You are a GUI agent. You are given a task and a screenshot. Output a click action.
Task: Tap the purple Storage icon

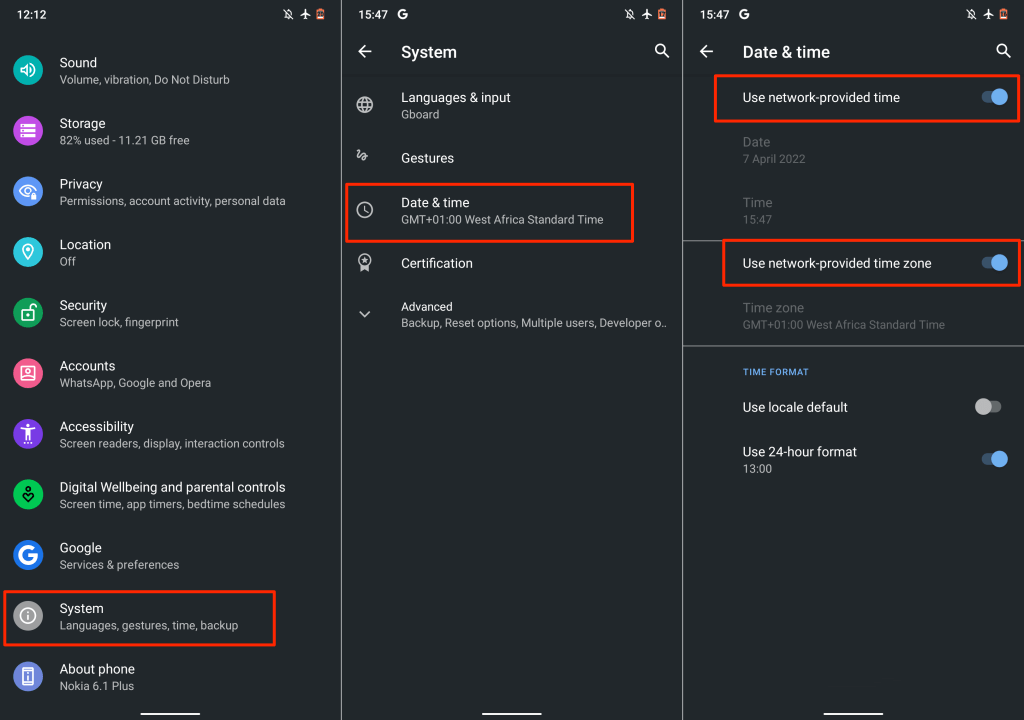[x=28, y=131]
